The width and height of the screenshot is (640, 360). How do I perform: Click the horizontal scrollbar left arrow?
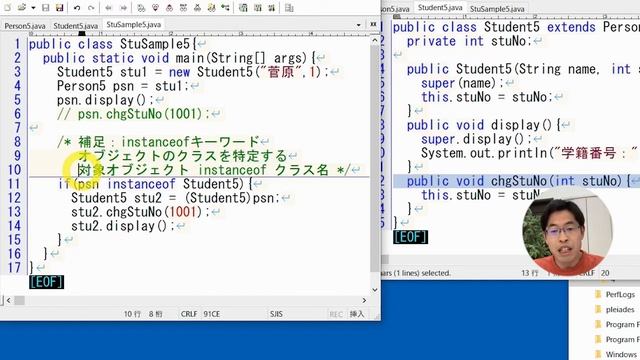[8, 300]
